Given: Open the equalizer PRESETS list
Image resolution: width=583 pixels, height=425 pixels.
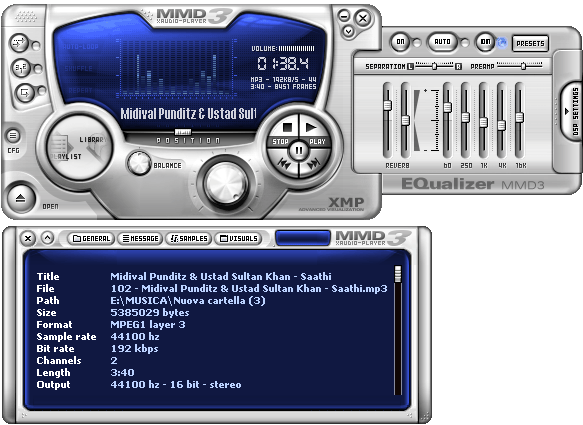Looking at the screenshot, I should tap(530, 44).
